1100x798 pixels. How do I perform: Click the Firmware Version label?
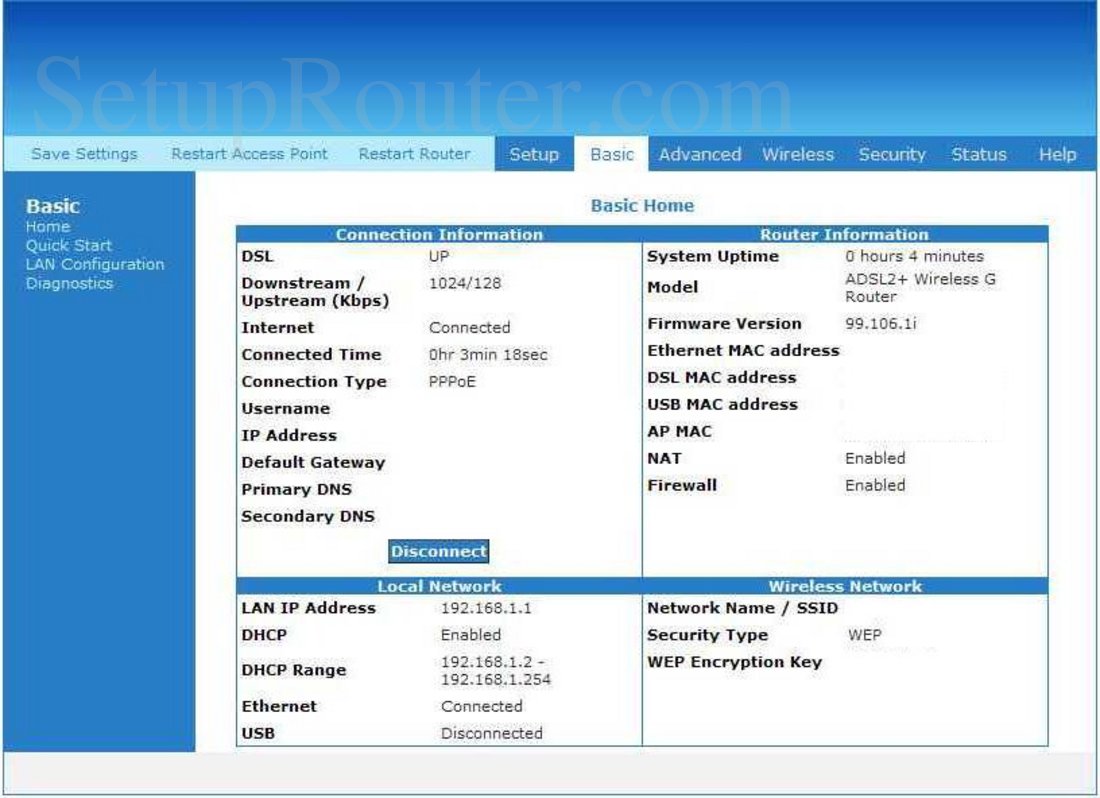pyautogui.click(x=724, y=323)
